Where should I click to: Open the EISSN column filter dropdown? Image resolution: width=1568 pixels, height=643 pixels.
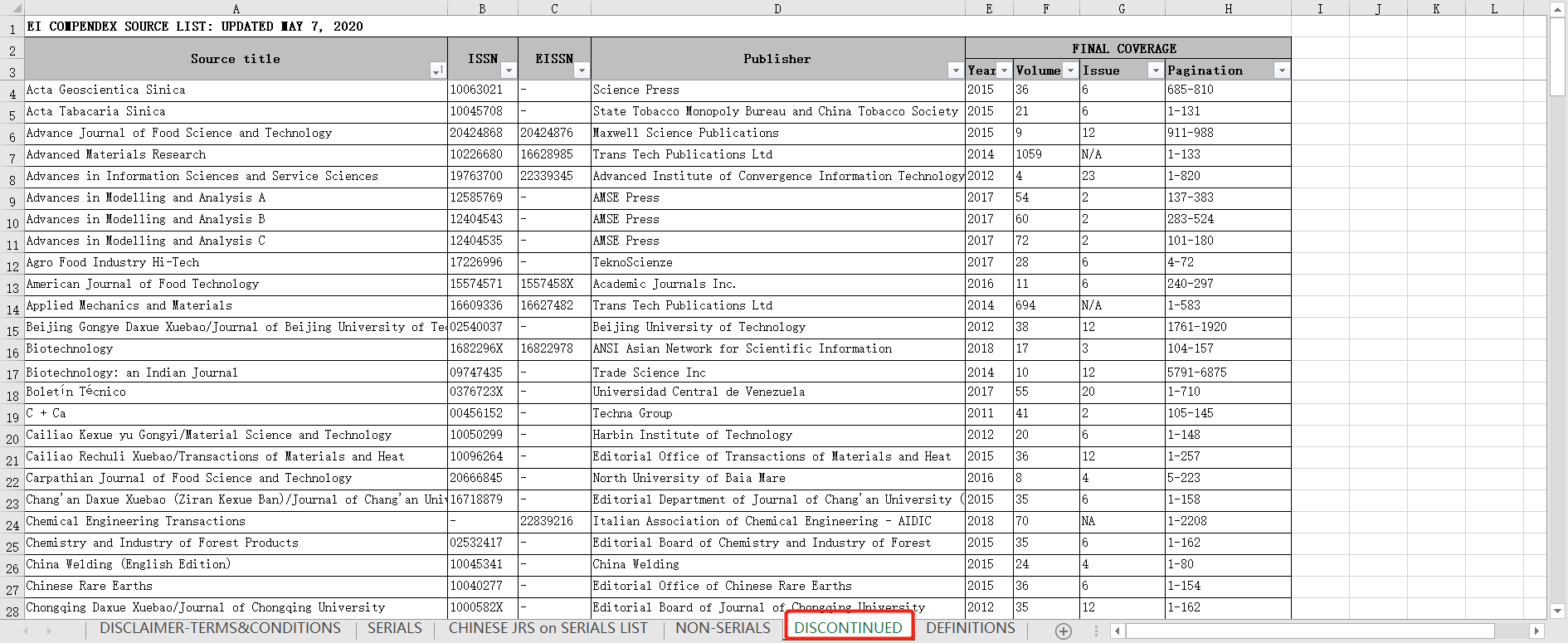[x=582, y=71]
